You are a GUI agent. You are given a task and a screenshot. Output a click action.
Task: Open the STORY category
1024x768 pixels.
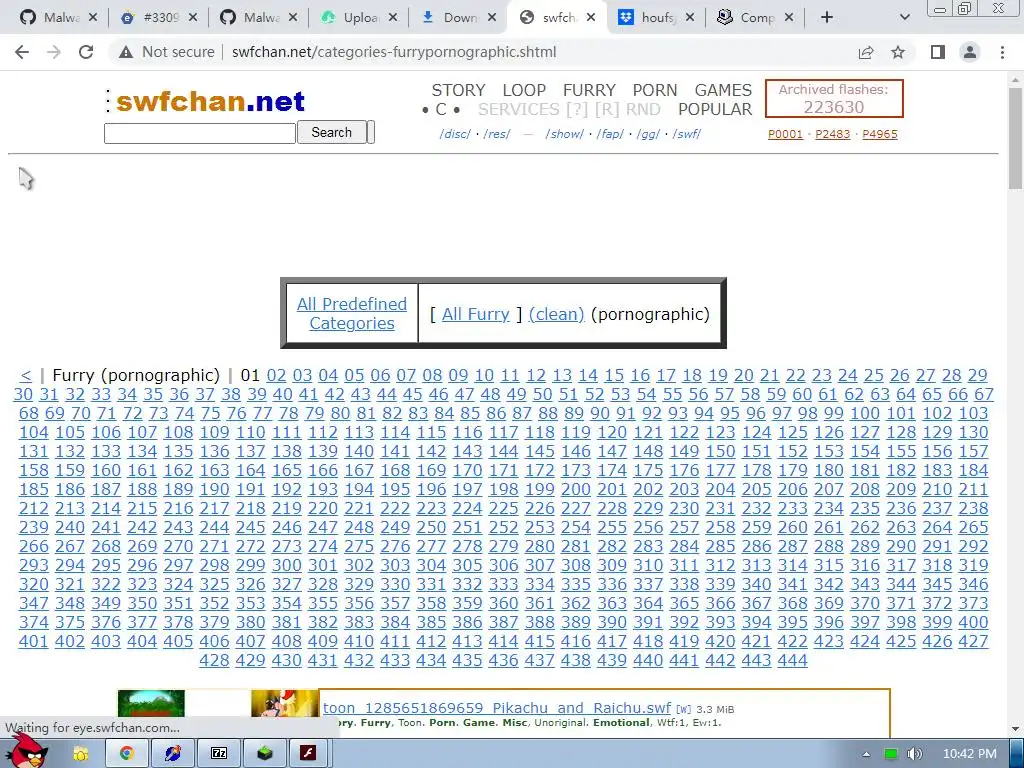(x=458, y=90)
